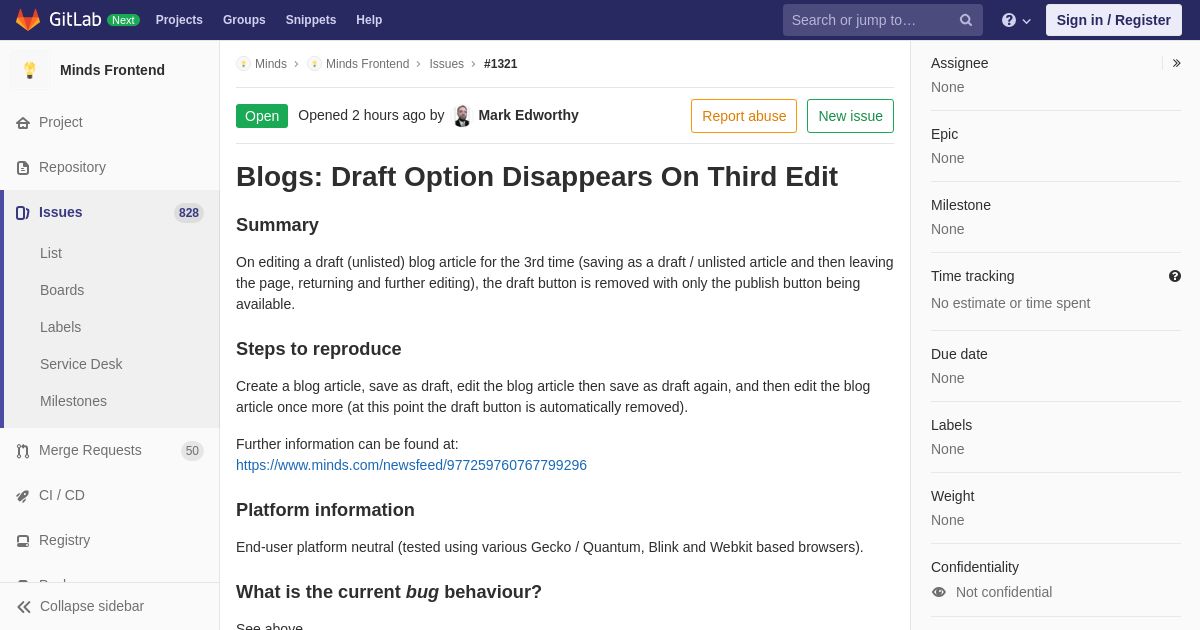Collapse the right sidebar with chevron toggle
Image resolution: width=1200 pixels, height=630 pixels.
click(1176, 63)
